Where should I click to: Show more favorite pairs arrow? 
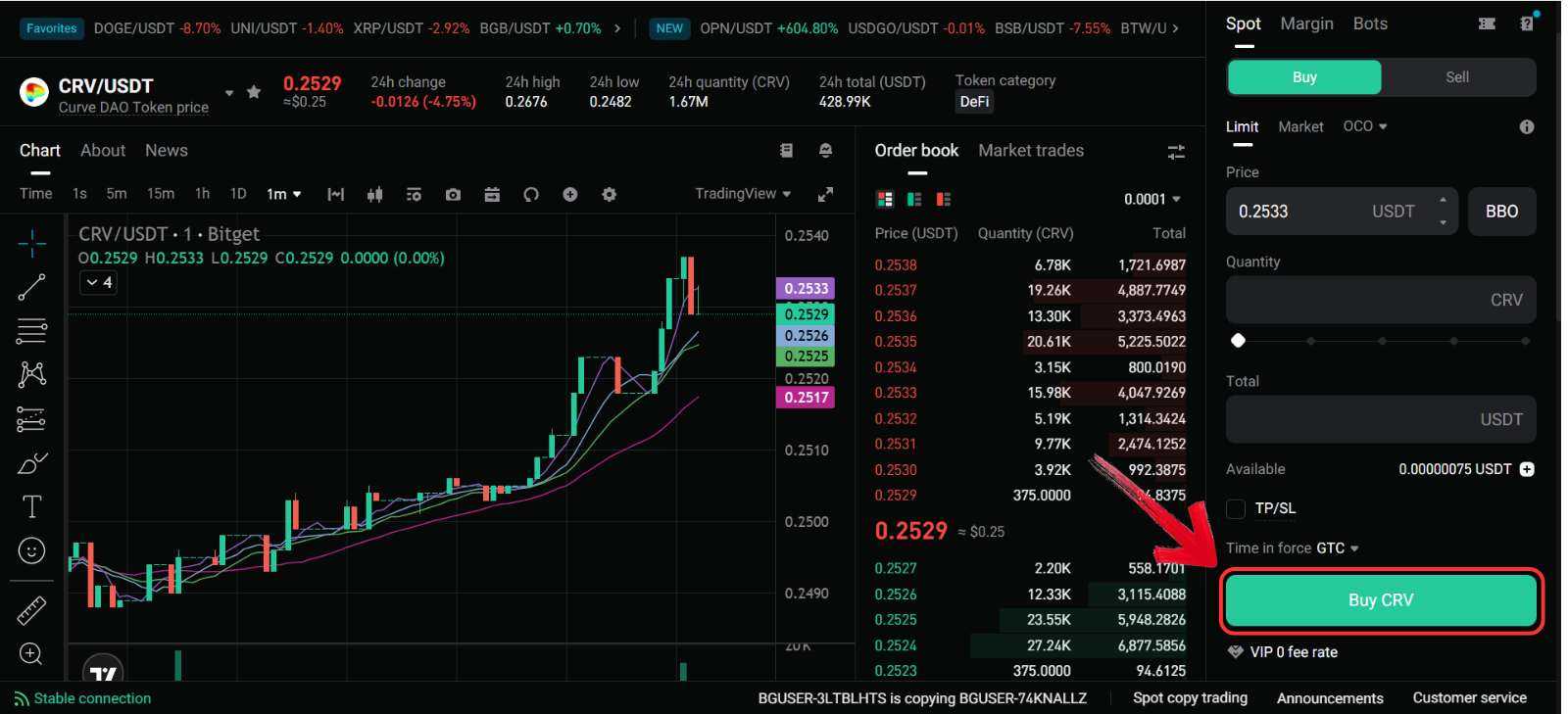coord(616,28)
